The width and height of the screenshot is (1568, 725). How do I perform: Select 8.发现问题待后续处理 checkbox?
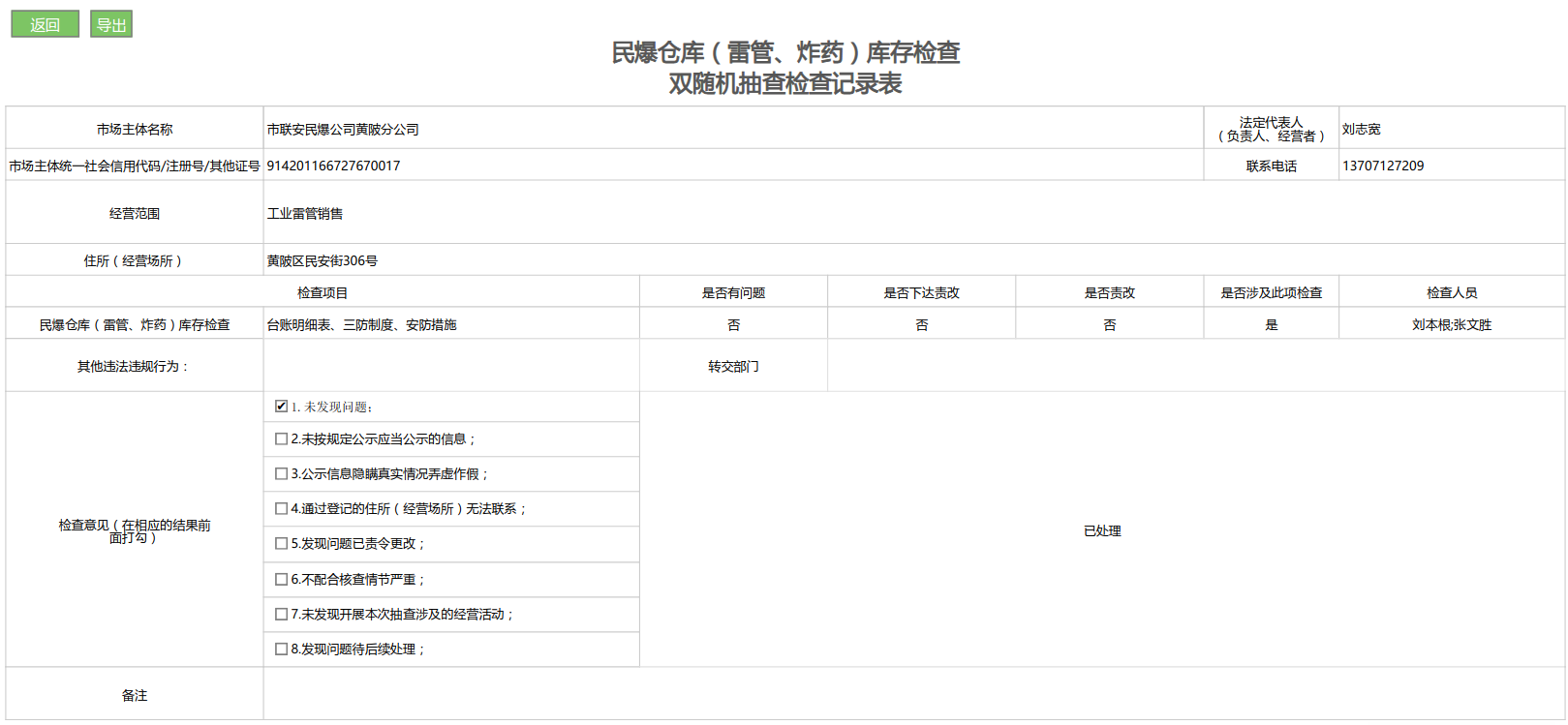pyautogui.click(x=281, y=649)
